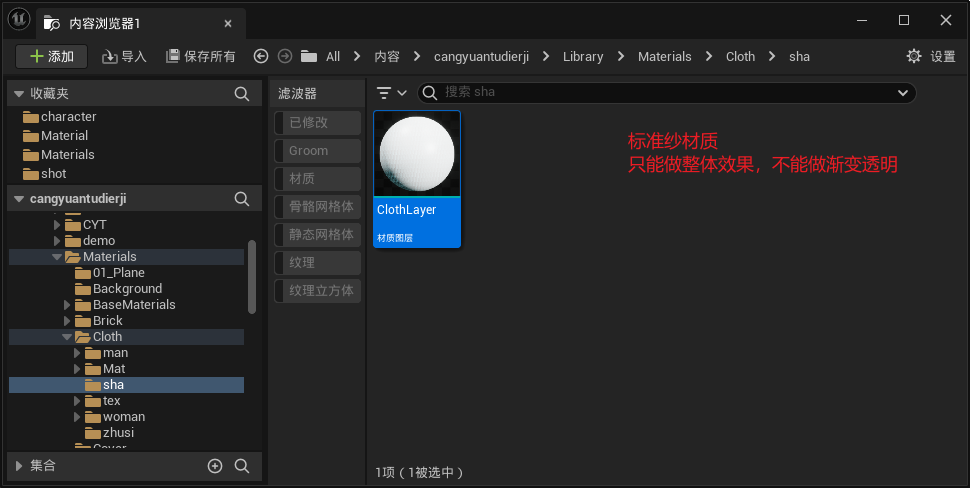Click search icon in cangyuantudierji header
The image size is (970, 488).
241,199
